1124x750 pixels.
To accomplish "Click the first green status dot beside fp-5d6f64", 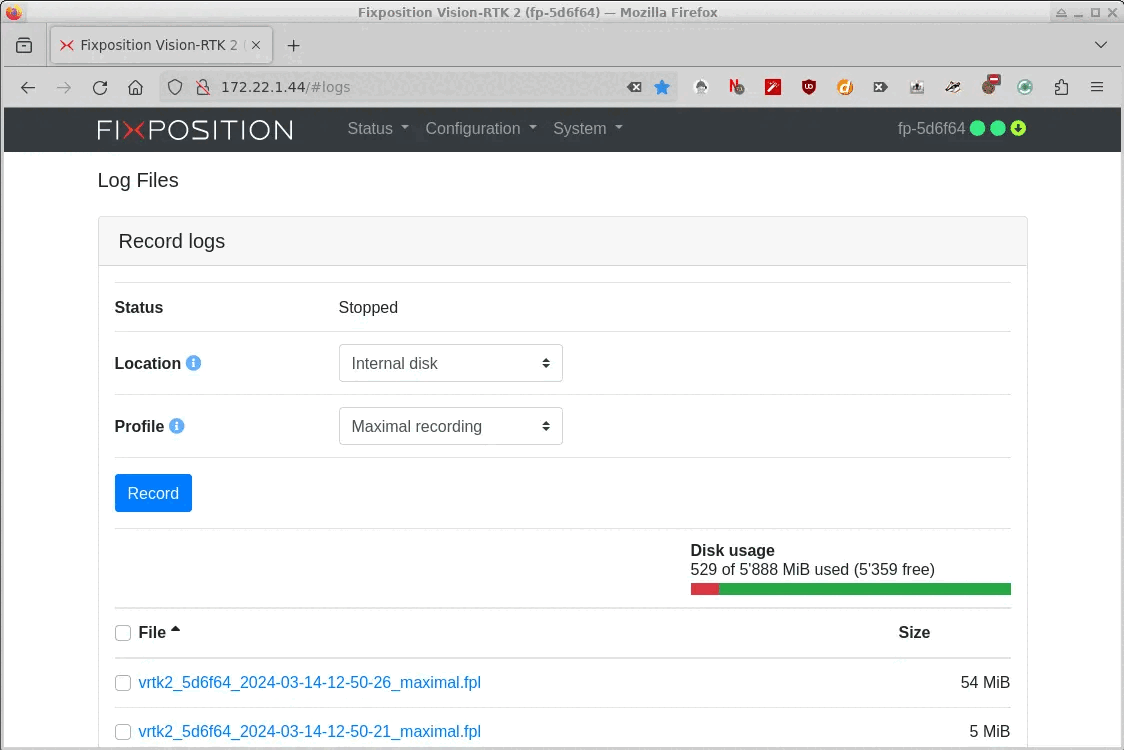I will tap(979, 128).
